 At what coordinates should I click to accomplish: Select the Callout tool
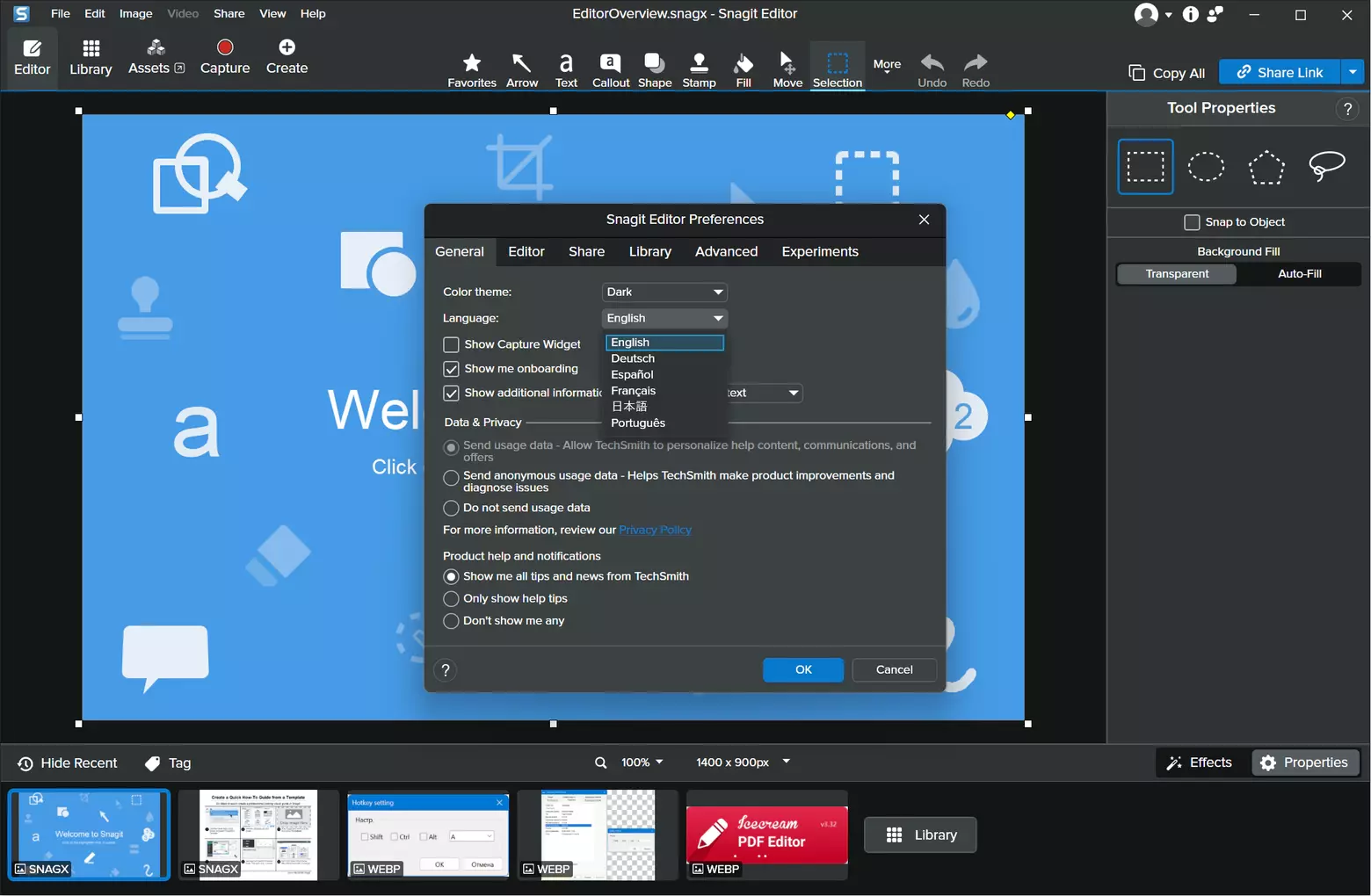point(611,70)
